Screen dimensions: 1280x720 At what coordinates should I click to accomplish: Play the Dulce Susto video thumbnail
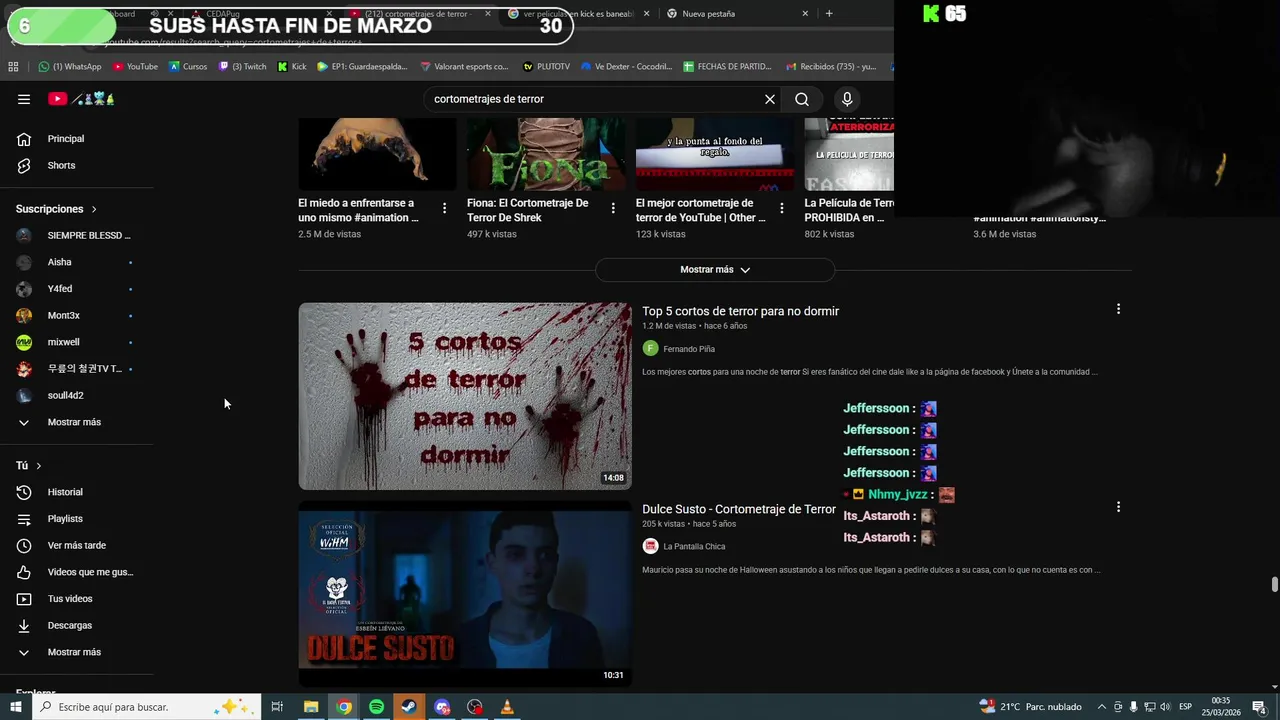[x=465, y=594]
